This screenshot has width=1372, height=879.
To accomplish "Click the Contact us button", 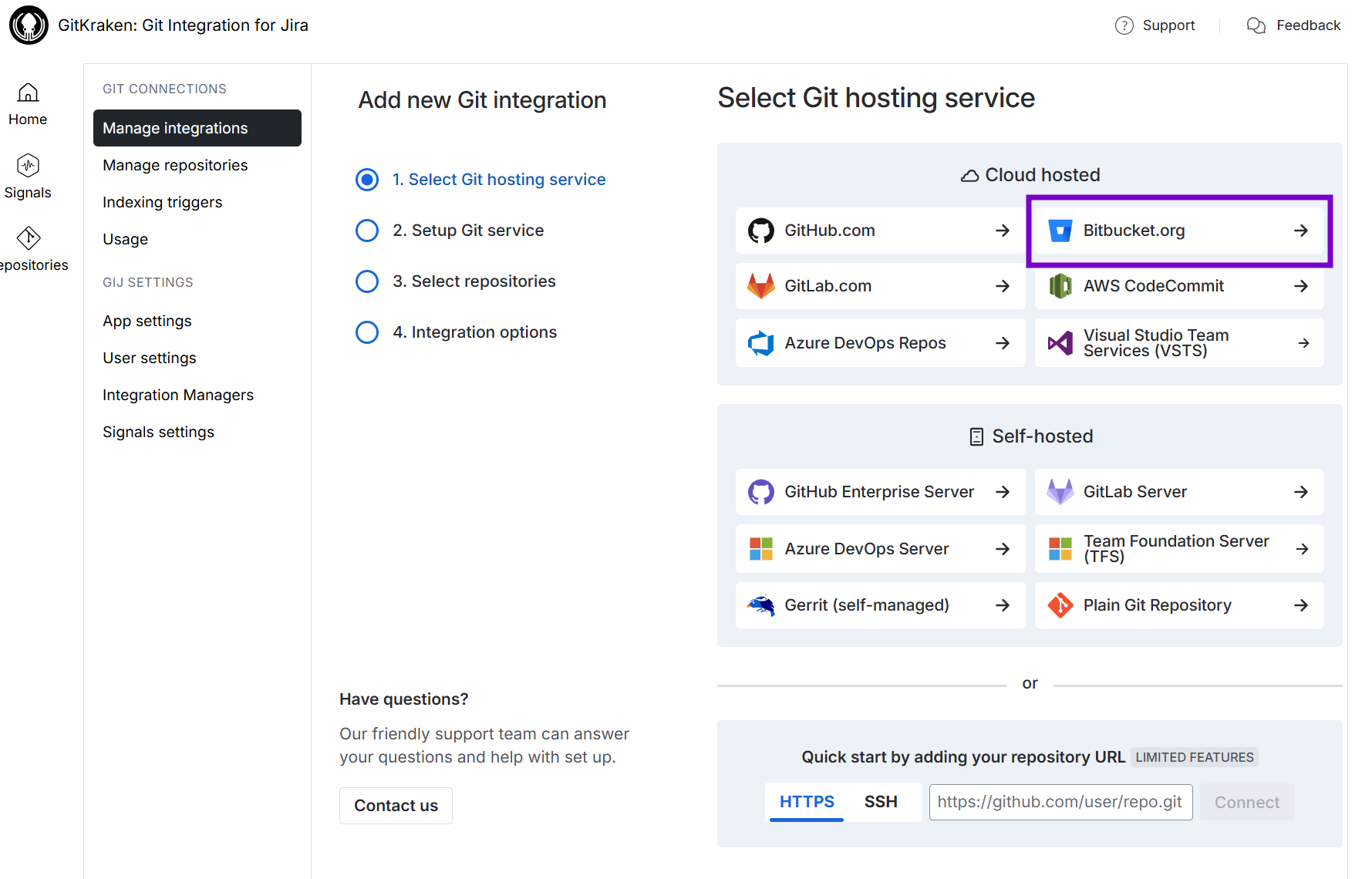I will click(396, 806).
